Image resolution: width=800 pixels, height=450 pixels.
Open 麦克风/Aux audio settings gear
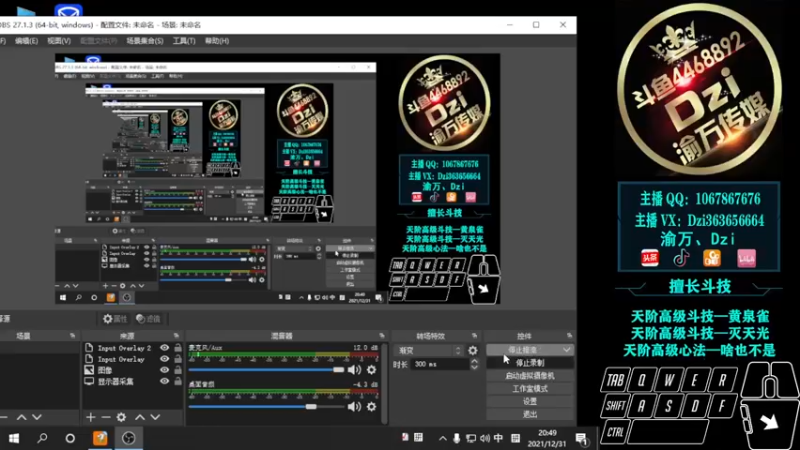tap(371, 370)
